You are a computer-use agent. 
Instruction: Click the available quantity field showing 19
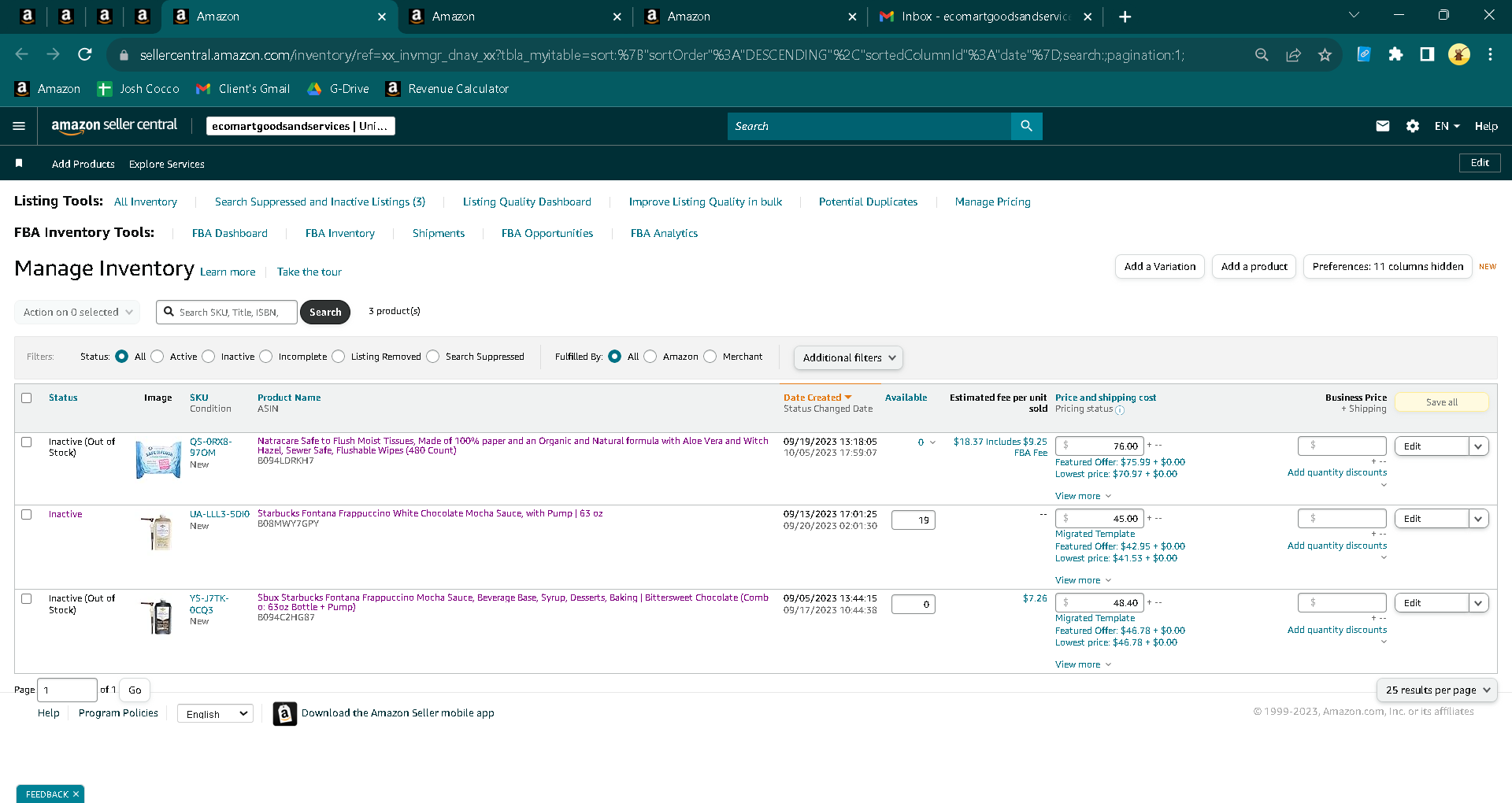coord(913,520)
